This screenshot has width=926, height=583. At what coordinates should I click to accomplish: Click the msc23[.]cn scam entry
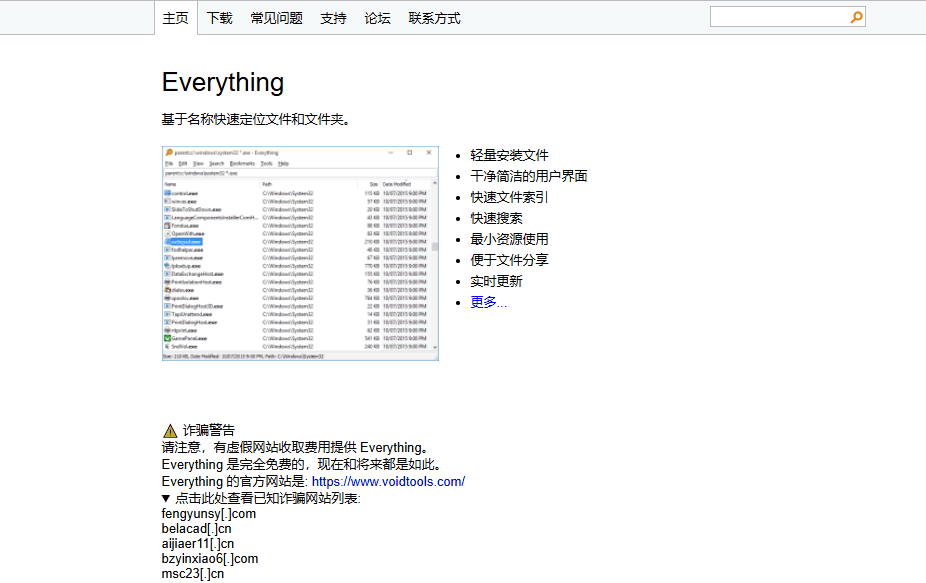pyautogui.click(x=193, y=574)
